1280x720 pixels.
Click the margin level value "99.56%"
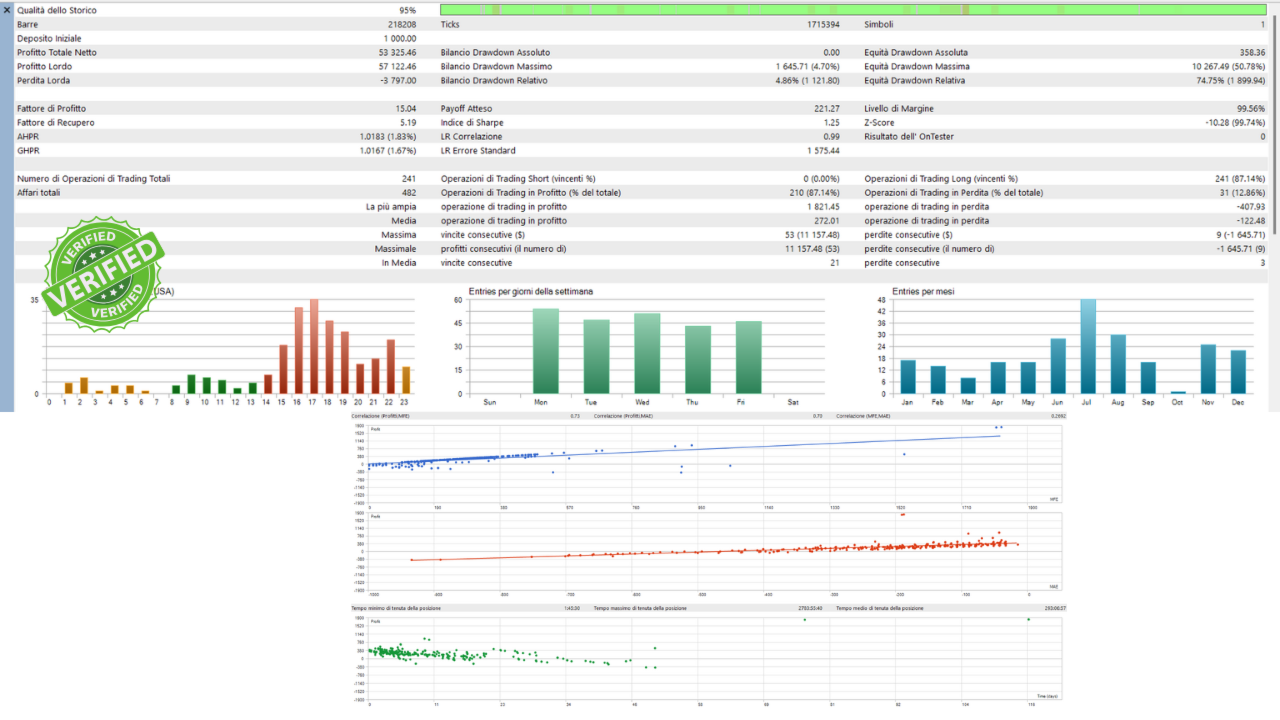1251,108
